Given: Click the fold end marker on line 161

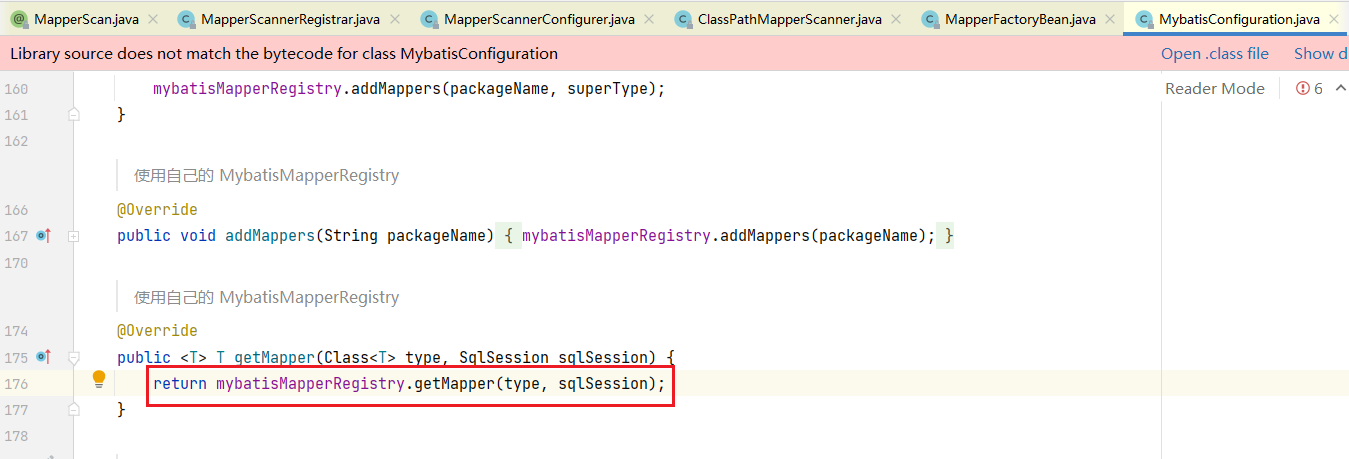Looking at the screenshot, I should click(73, 115).
